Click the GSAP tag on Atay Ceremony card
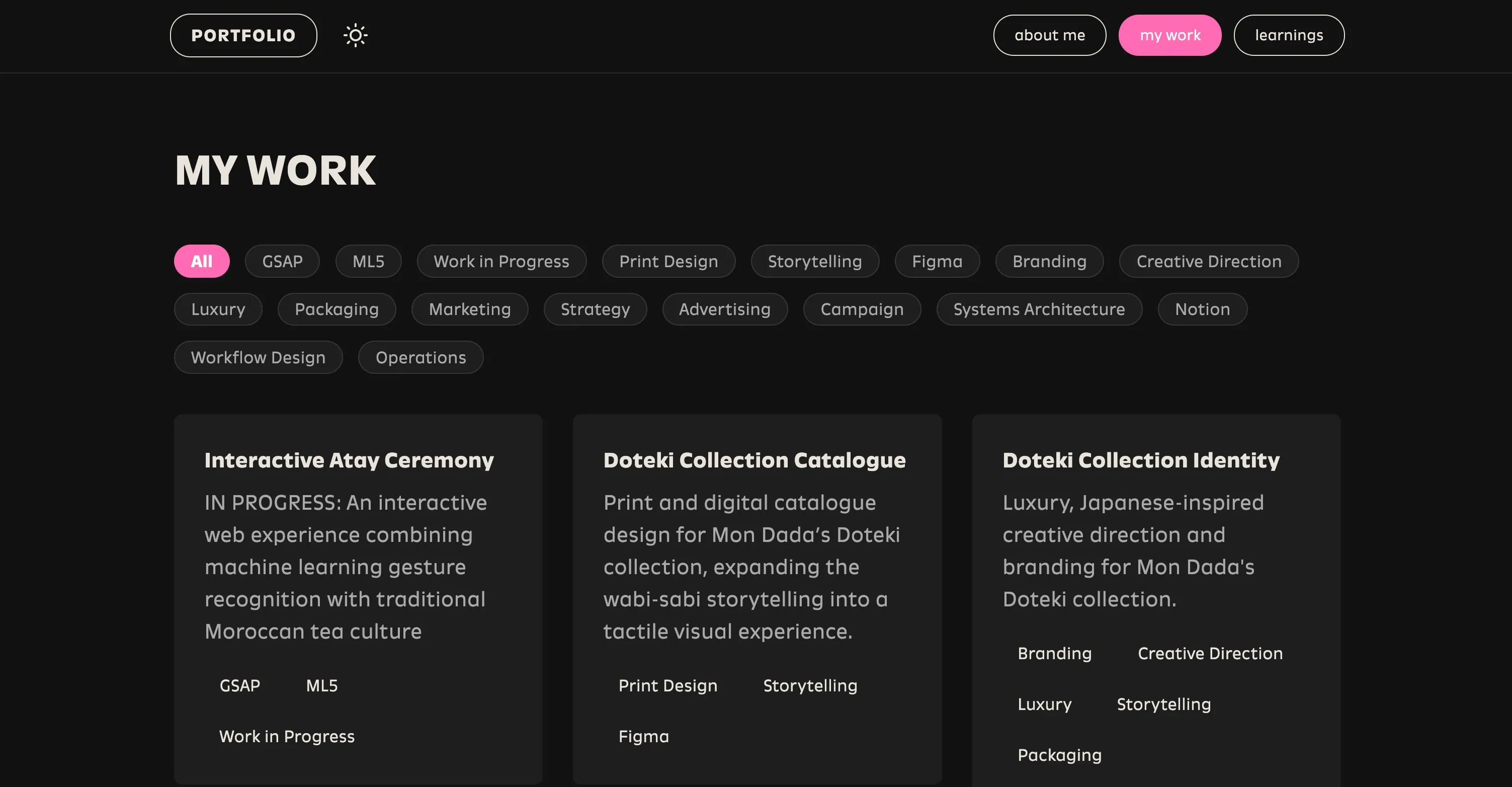The width and height of the screenshot is (1512, 787). 240,686
